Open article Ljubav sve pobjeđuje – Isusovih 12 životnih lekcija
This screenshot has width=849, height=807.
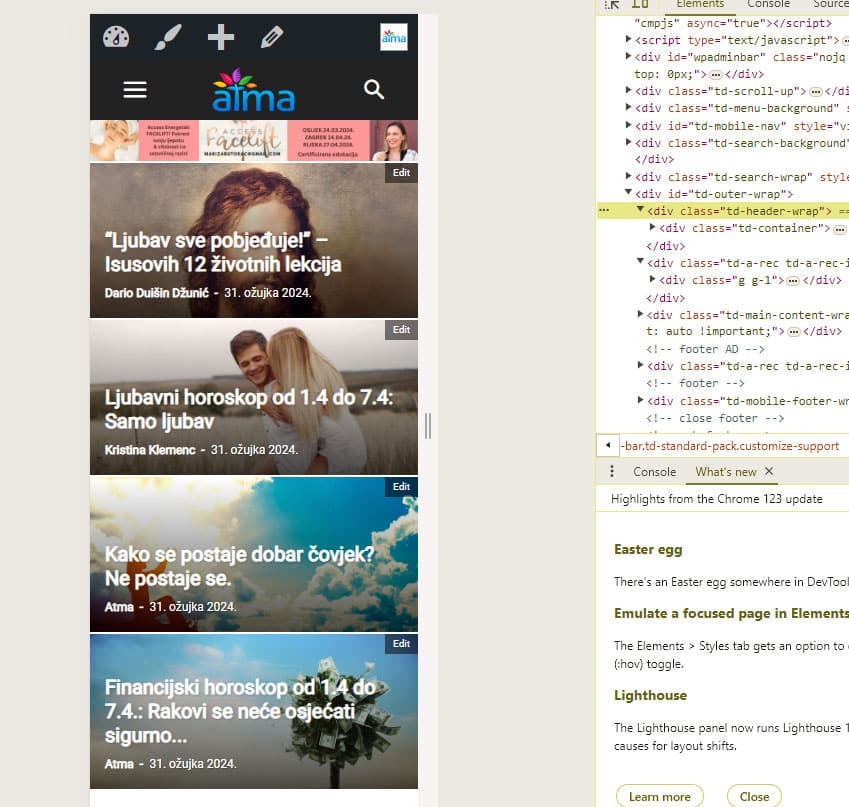coord(223,252)
